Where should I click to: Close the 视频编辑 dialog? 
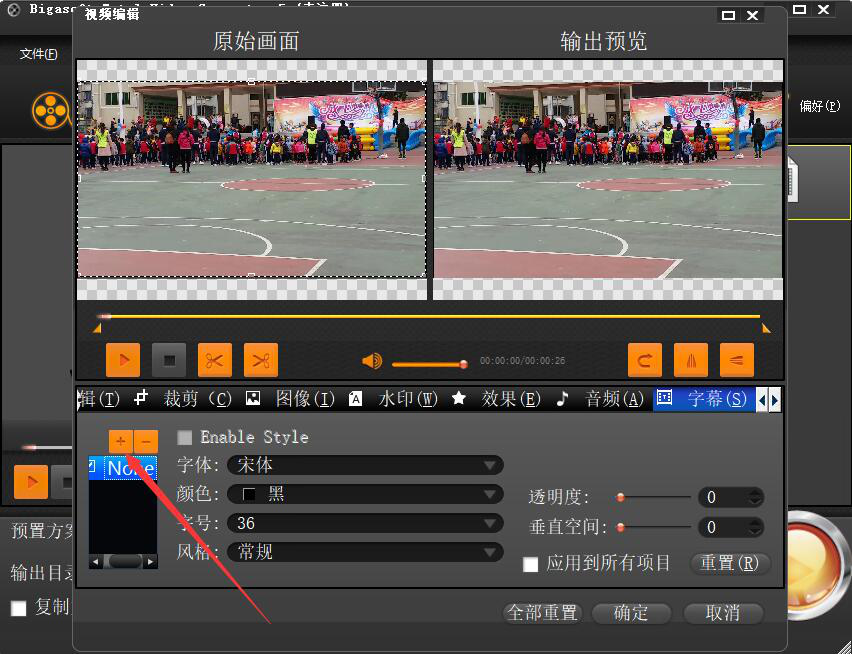[753, 15]
